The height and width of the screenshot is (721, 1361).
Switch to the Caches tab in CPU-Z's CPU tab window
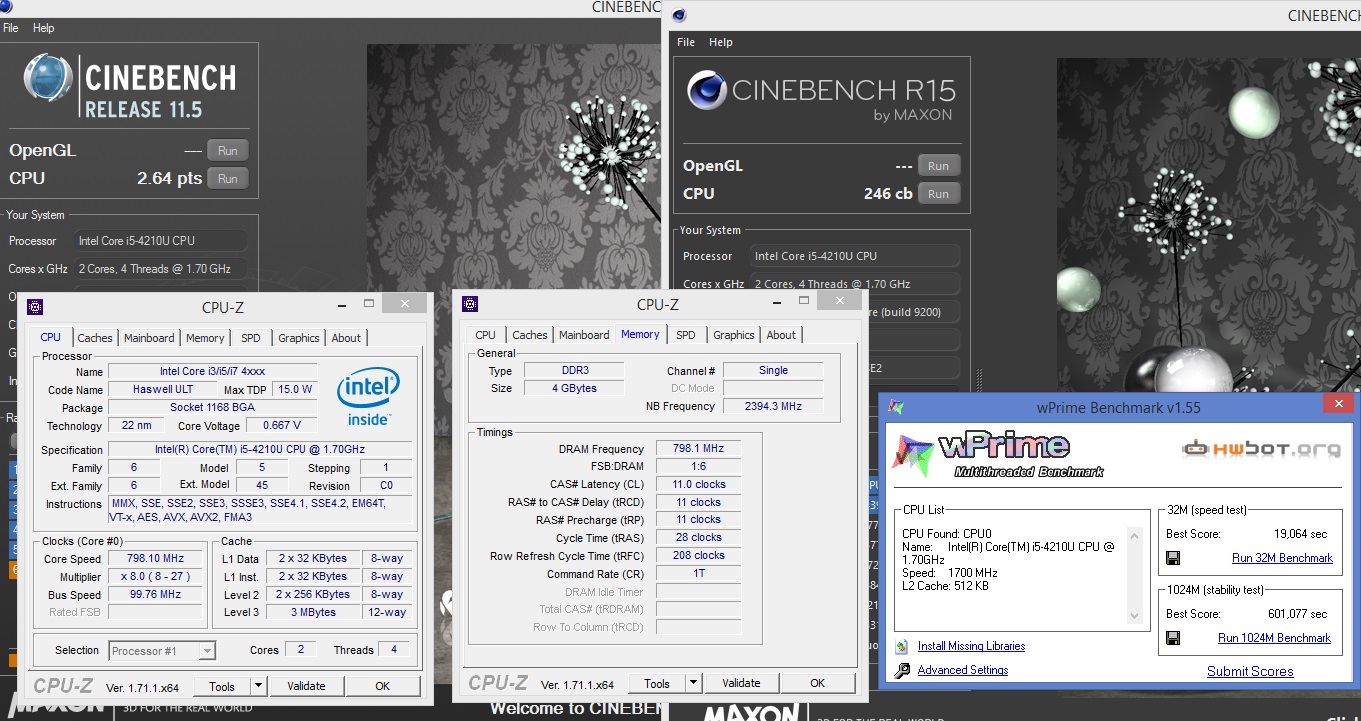95,338
